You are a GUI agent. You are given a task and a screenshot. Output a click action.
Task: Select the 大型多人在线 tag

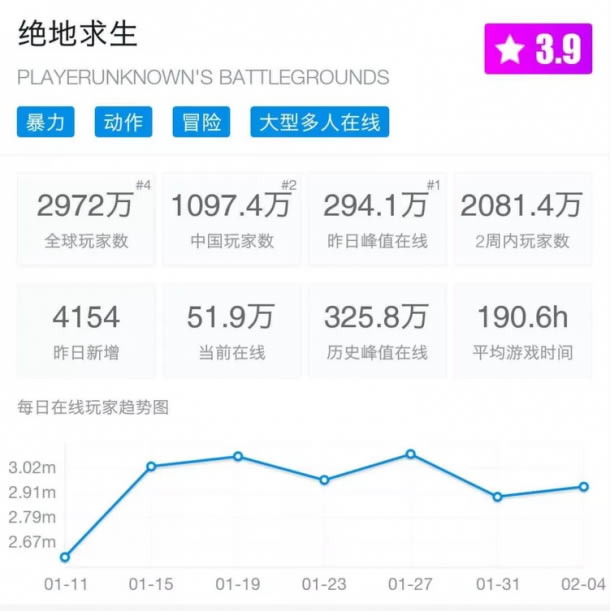[x=320, y=122]
